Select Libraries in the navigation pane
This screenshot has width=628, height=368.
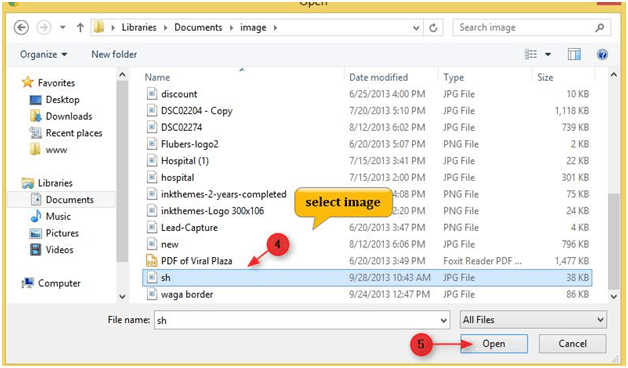[55, 183]
